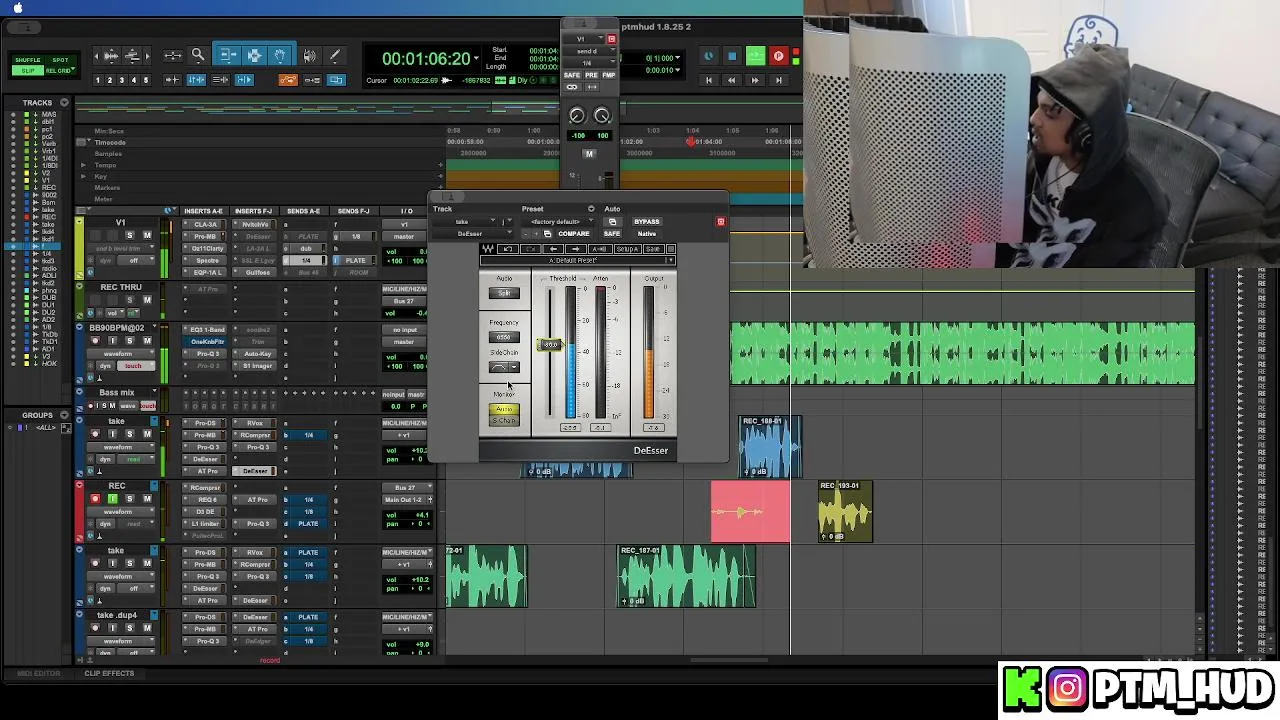
Task: Click the Setup A button in DeEsser
Action: click(628, 249)
